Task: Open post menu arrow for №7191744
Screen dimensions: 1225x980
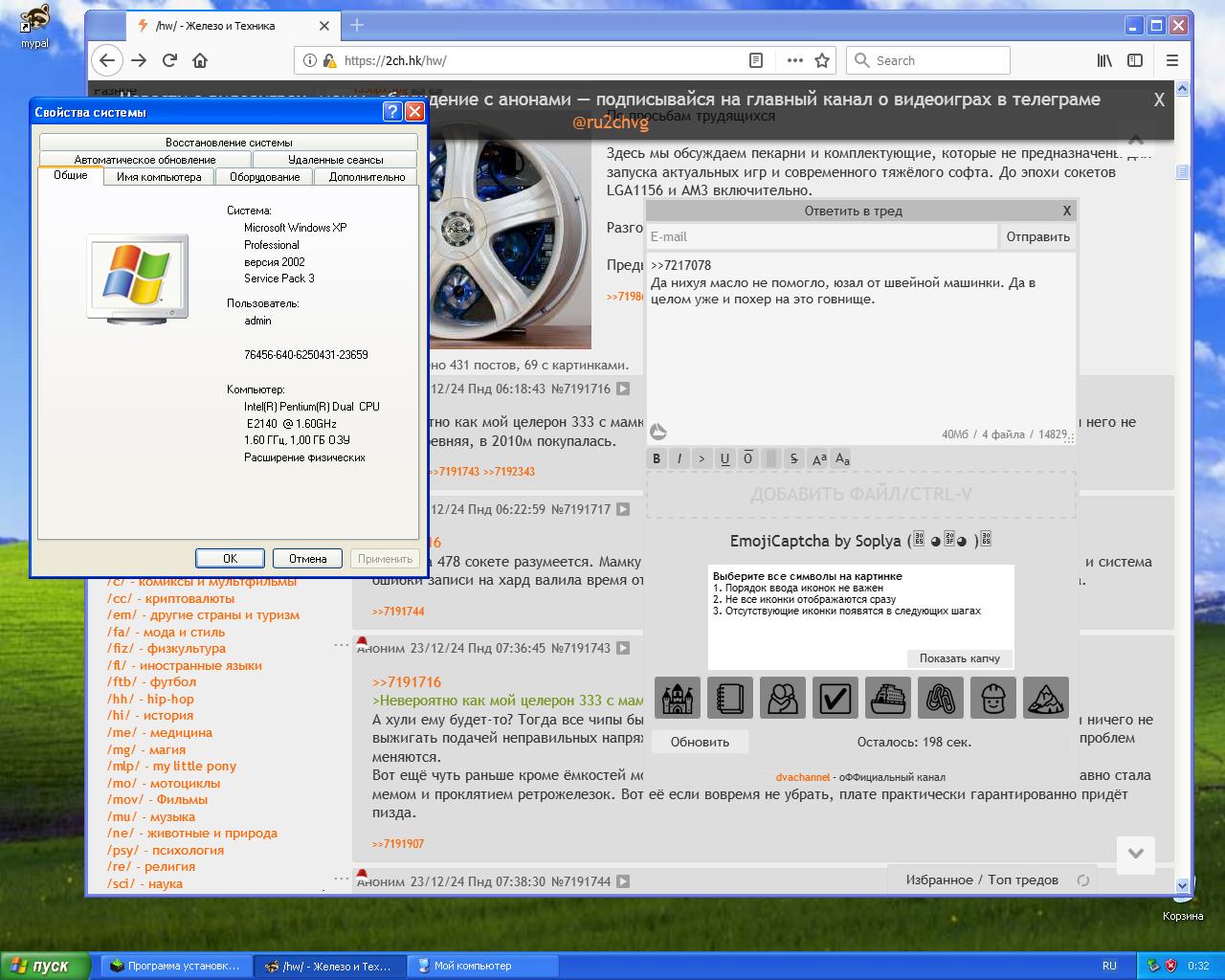Action: 623,881
